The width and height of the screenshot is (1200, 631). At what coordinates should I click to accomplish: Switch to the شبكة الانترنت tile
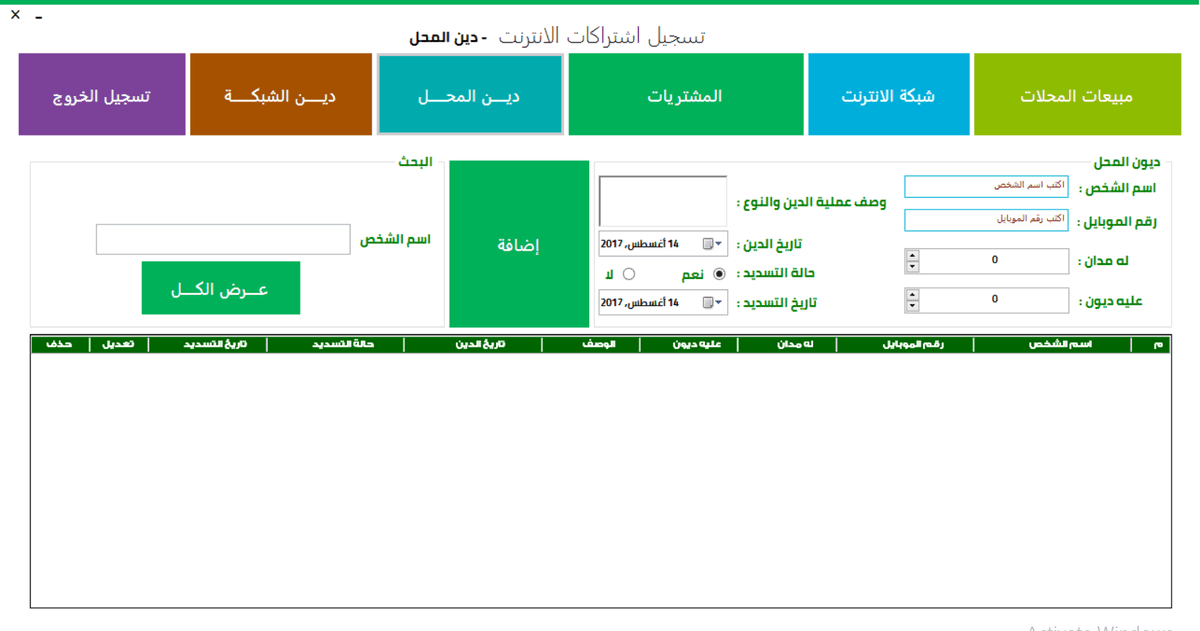pyautogui.click(x=888, y=94)
